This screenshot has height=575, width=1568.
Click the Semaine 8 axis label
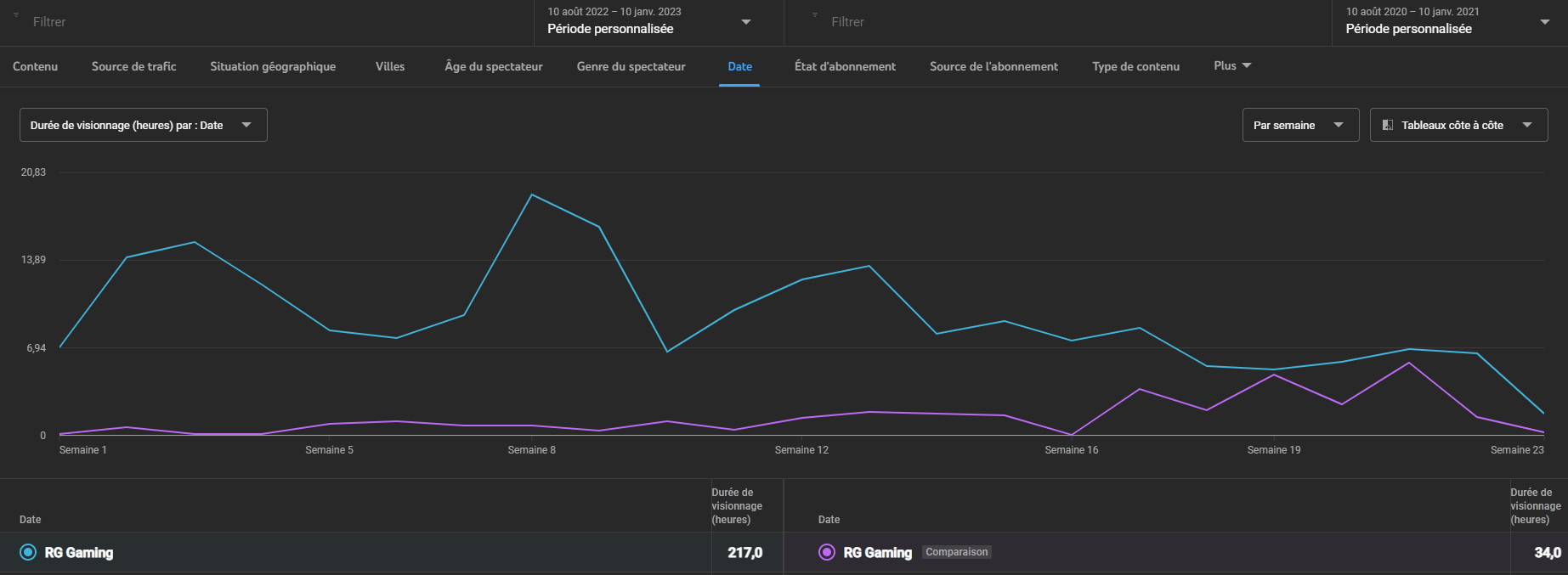532,450
